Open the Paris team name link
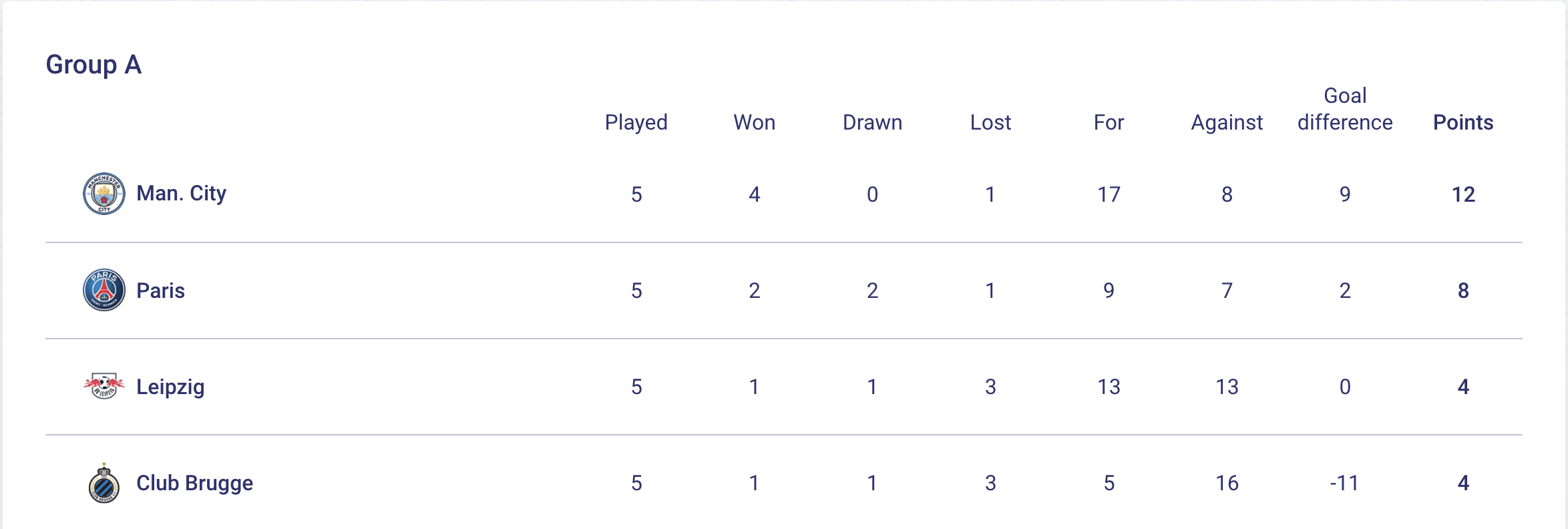Image resolution: width=1568 pixels, height=529 pixels. 160,291
